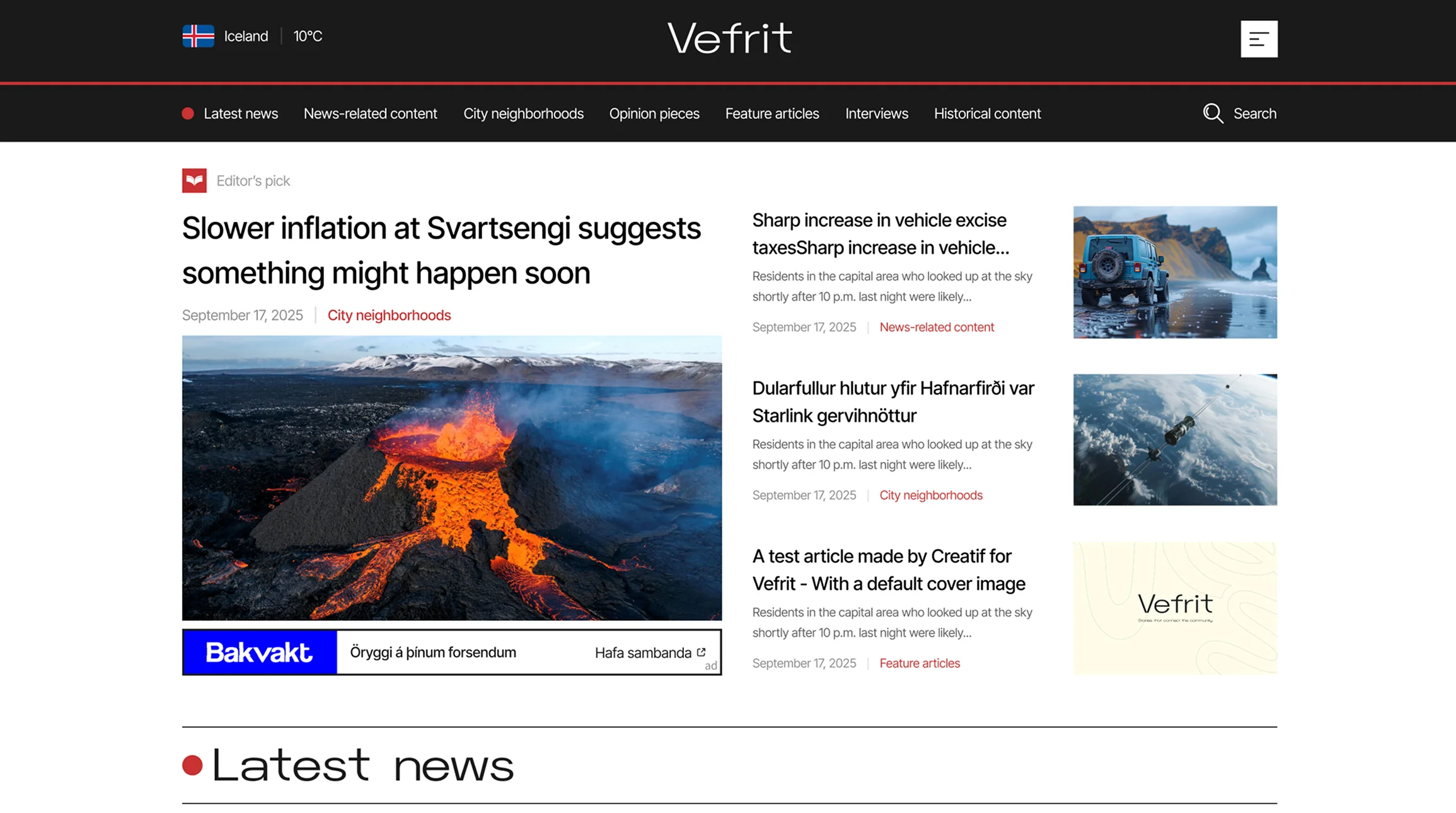Click Feature articles tag under test article
Viewport: 1456px width, 813px height.
pyautogui.click(x=919, y=663)
